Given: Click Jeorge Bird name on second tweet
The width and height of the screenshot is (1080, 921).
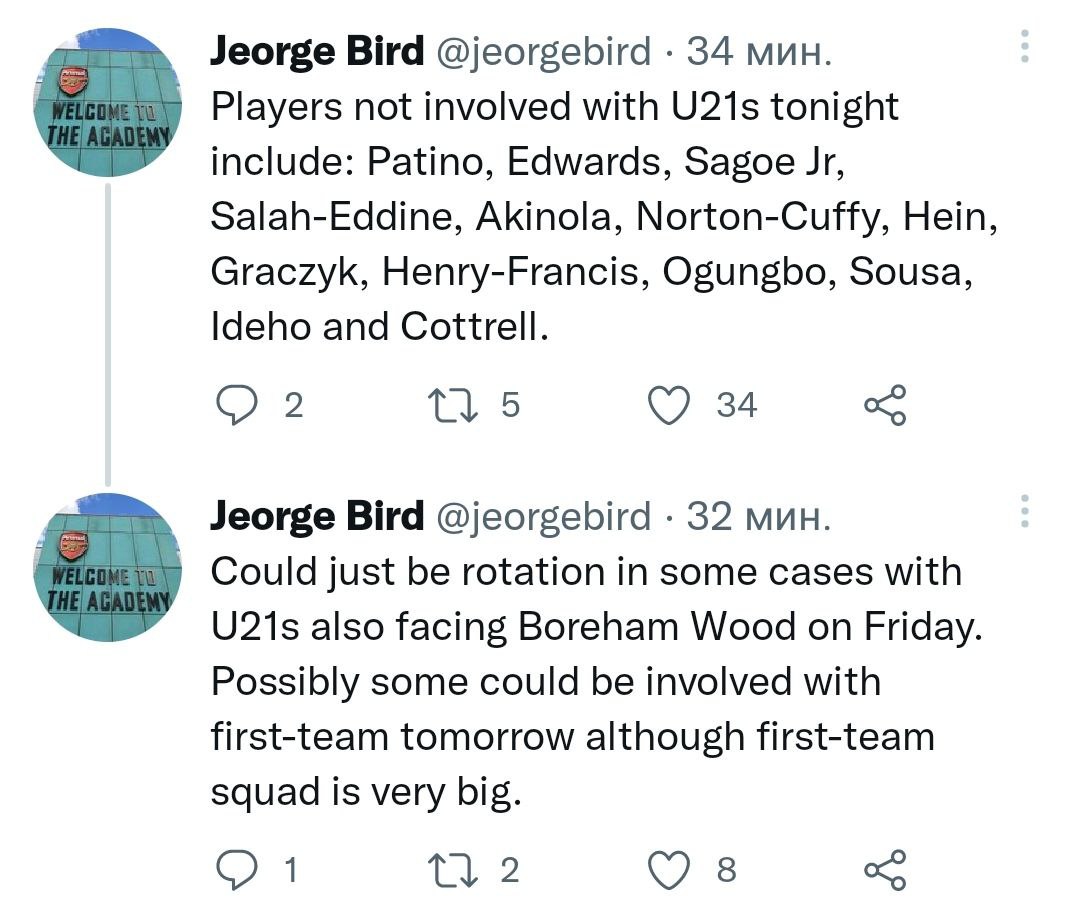Looking at the screenshot, I should tap(317, 516).
